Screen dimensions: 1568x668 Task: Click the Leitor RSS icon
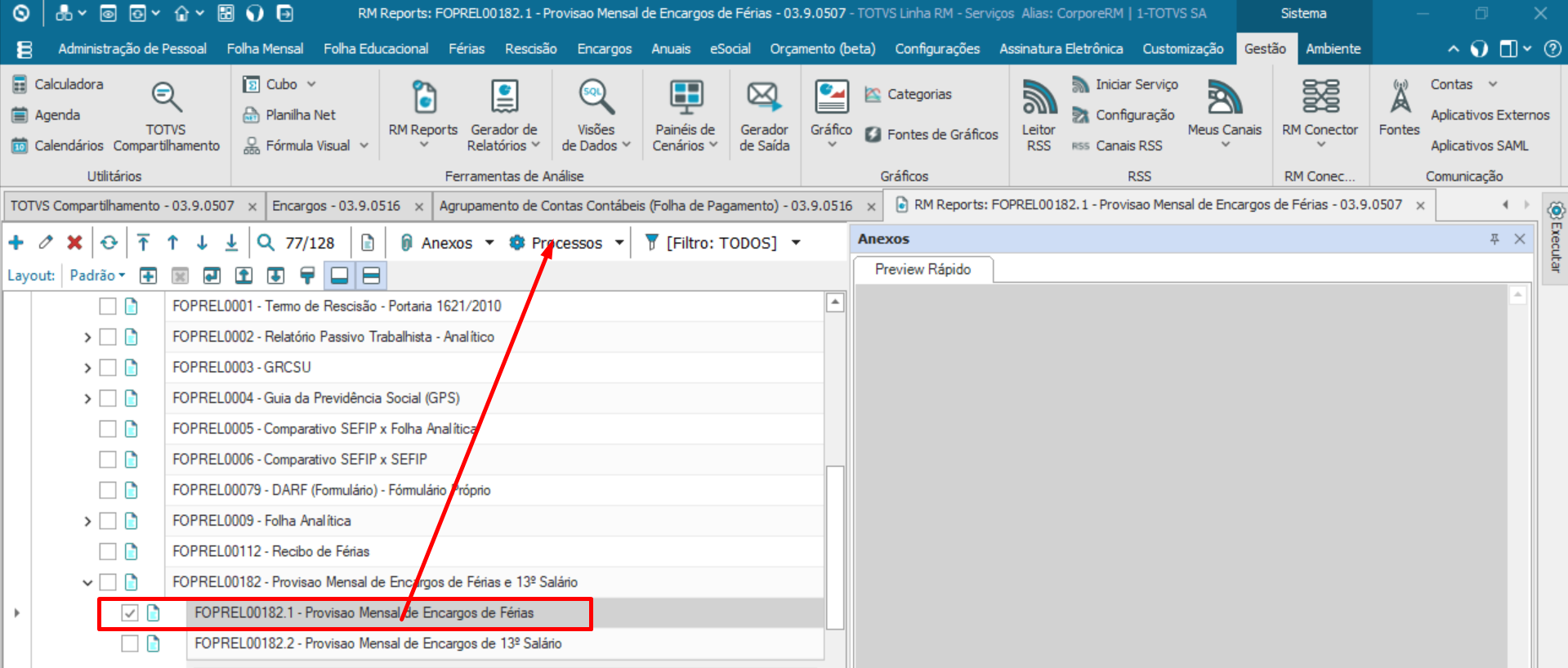1038,114
